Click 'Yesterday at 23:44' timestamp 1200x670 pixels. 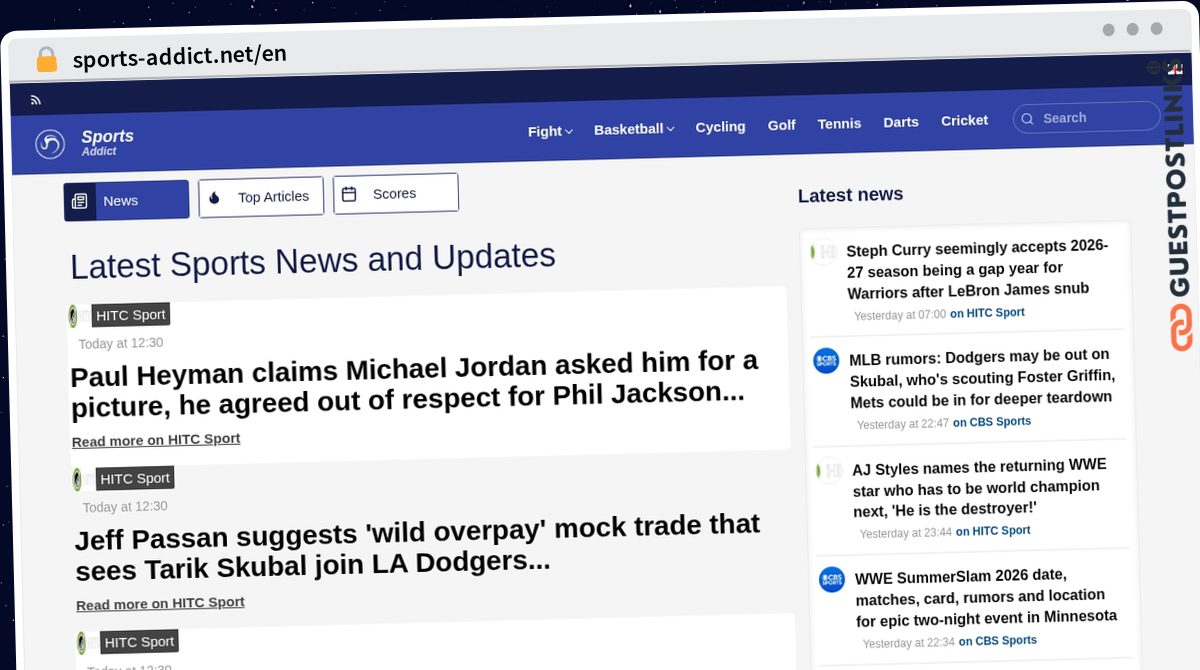coord(906,533)
